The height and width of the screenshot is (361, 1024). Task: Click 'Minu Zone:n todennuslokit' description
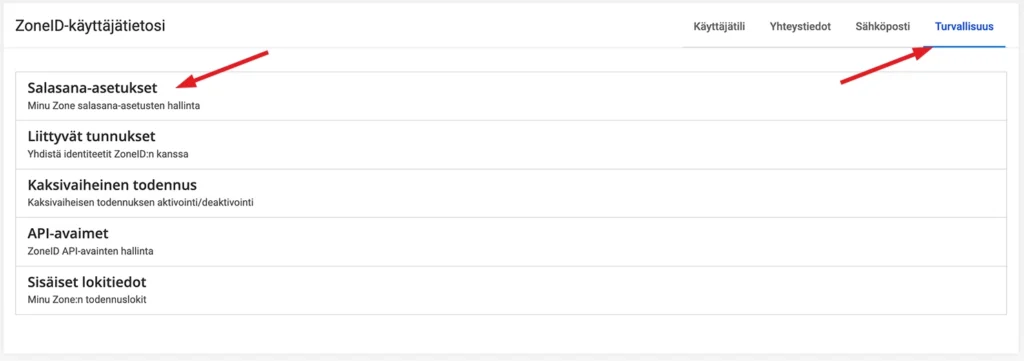point(88,300)
